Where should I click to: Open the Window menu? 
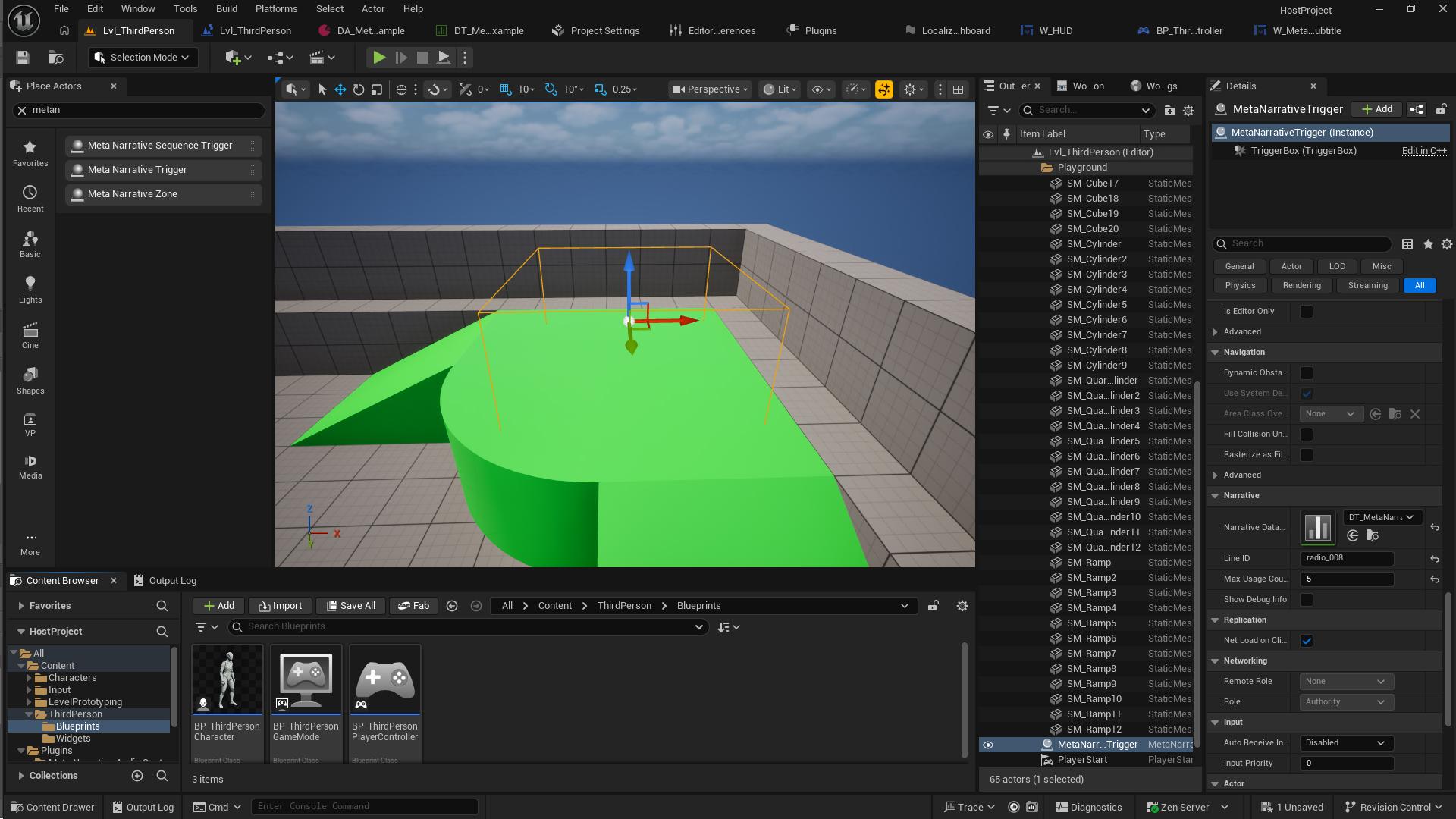[x=138, y=8]
